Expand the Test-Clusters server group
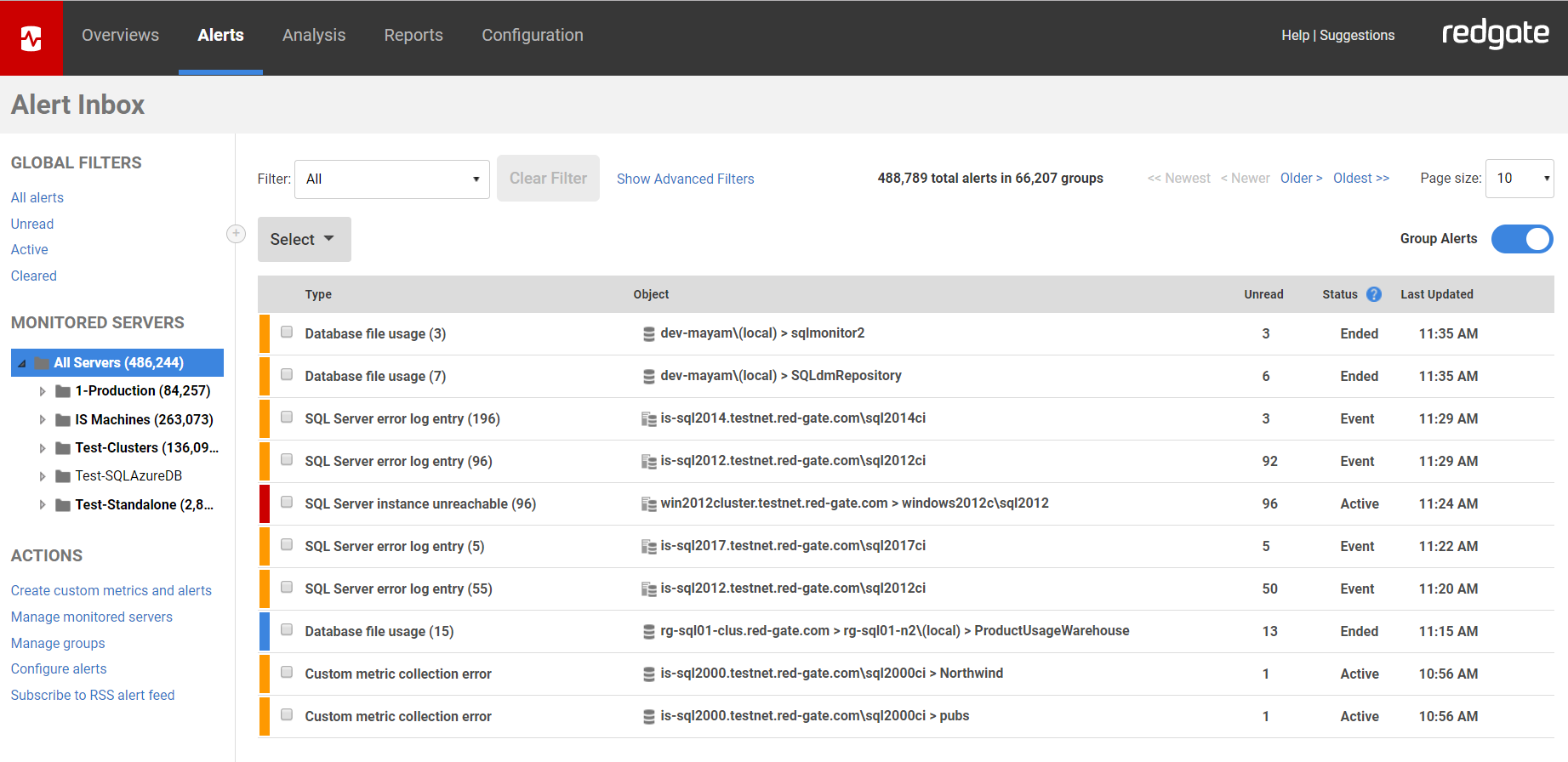 tap(43, 448)
